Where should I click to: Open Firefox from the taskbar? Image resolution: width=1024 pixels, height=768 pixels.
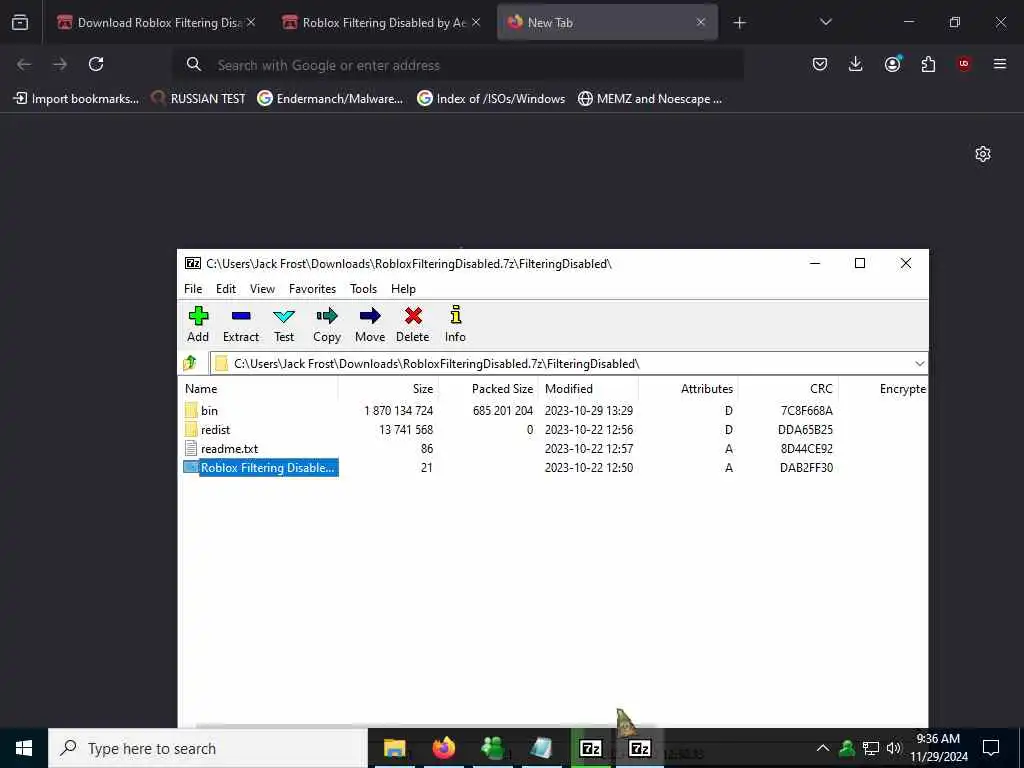[x=443, y=748]
